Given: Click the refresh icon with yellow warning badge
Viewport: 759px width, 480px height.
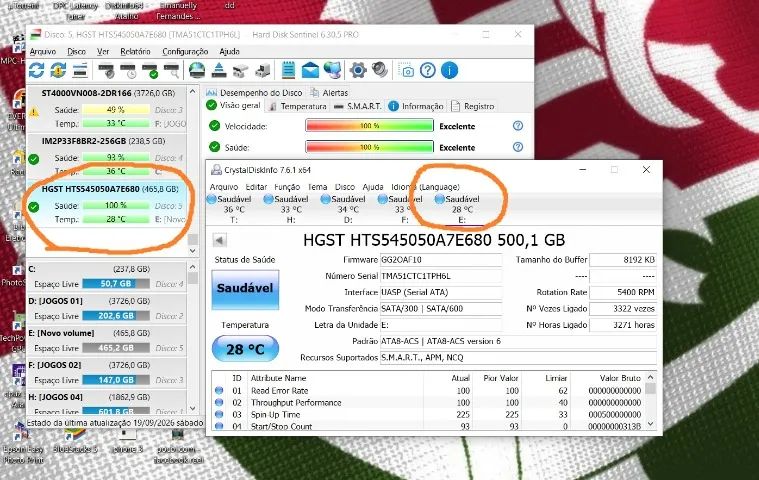Looking at the screenshot, I should [58, 71].
